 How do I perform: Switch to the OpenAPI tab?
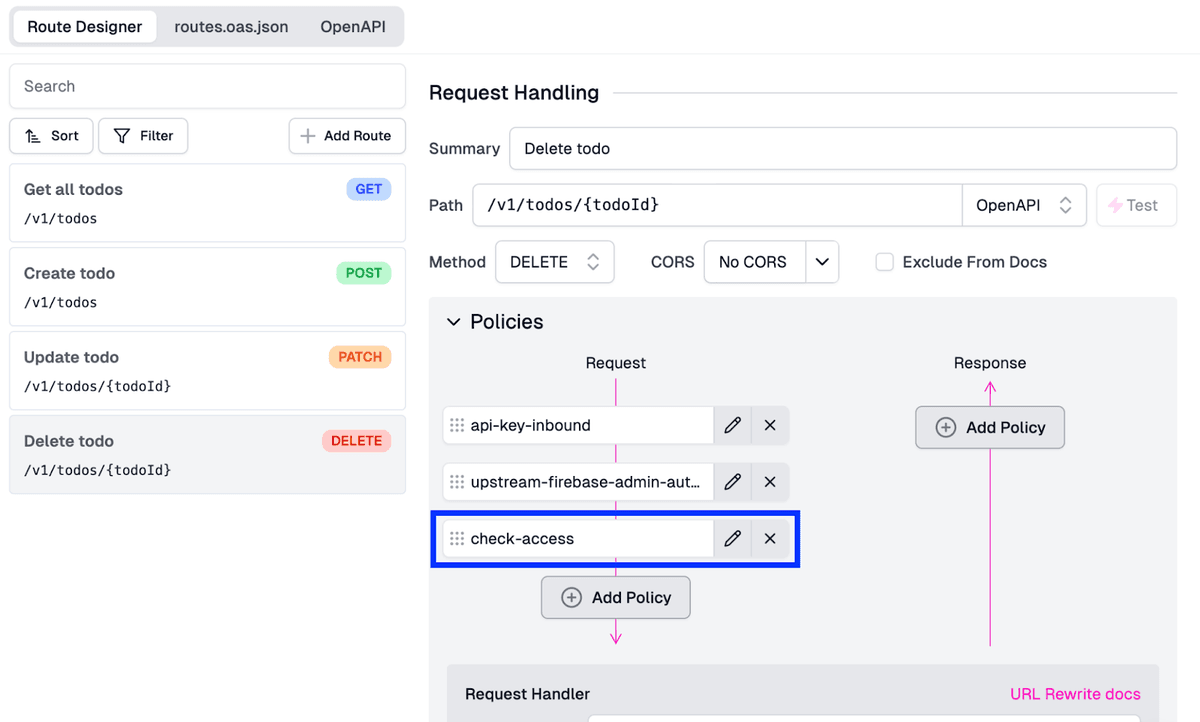(x=353, y=27)
